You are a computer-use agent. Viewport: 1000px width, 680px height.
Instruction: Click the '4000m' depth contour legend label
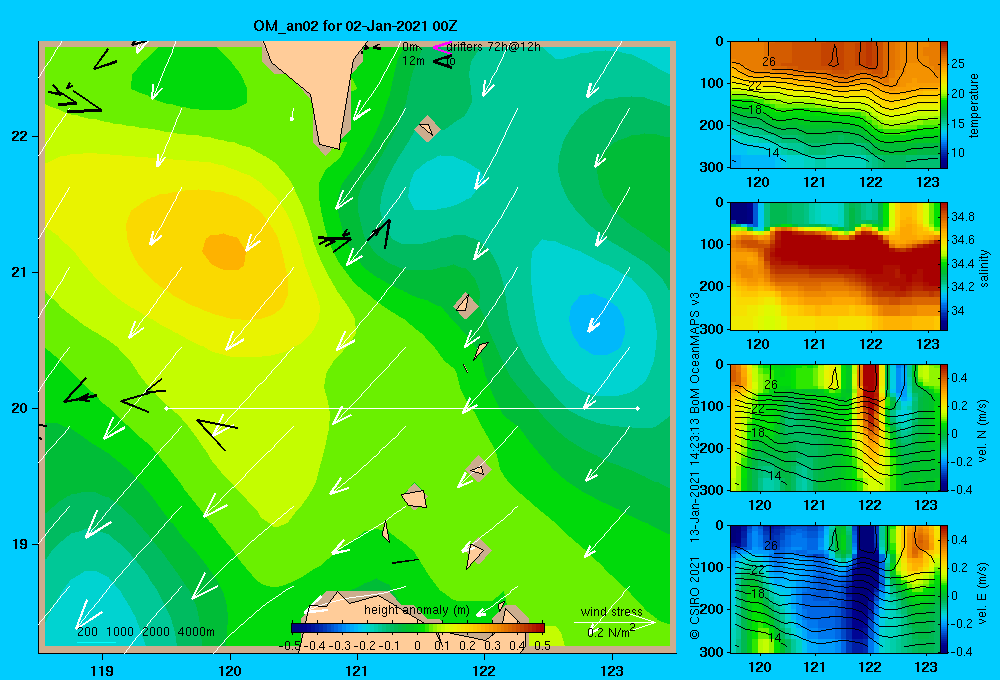click(196, 632)
